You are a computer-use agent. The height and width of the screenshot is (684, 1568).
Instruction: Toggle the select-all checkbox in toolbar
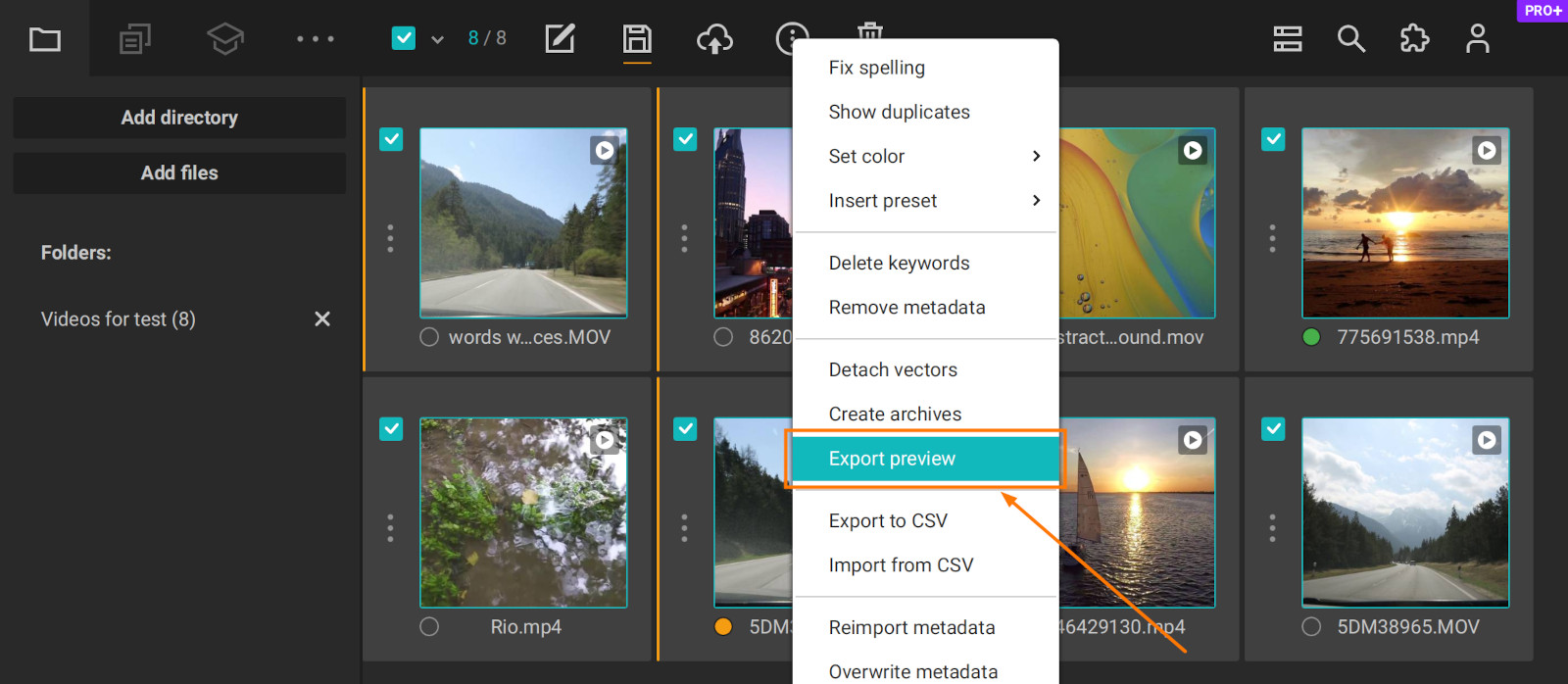(404, 38)
